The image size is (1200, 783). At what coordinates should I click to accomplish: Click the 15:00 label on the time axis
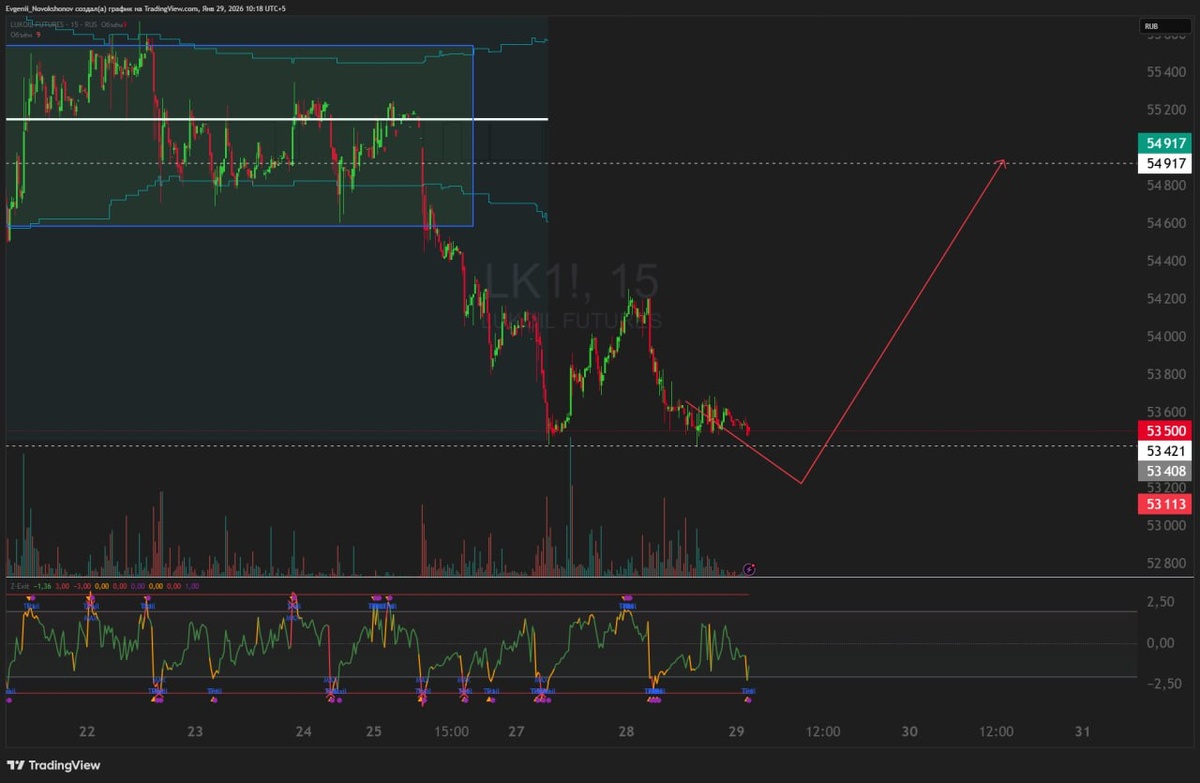pyautogui.click(x=452, y=732)
